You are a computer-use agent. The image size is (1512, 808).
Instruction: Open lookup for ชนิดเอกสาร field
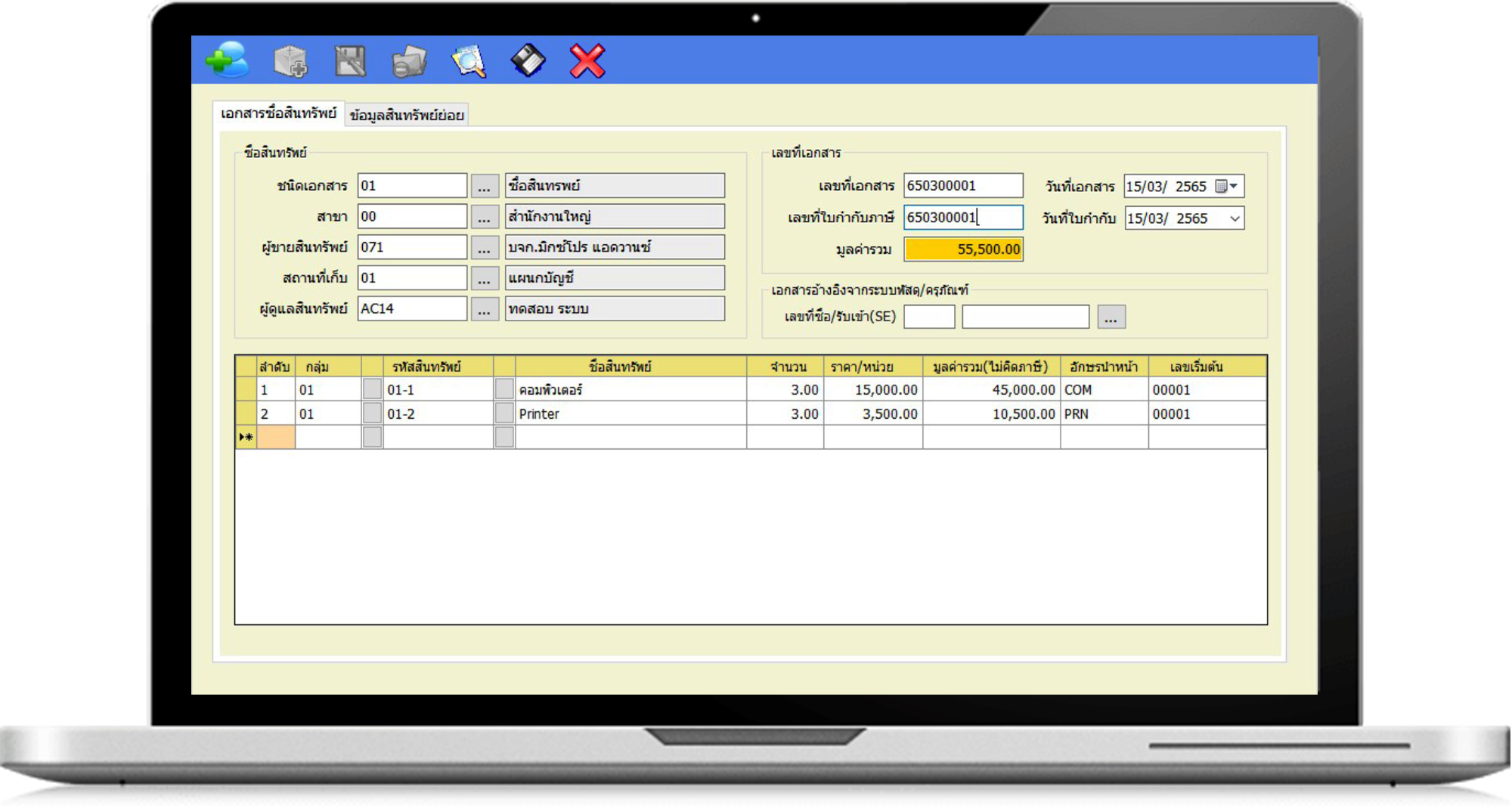pos(485,186)
